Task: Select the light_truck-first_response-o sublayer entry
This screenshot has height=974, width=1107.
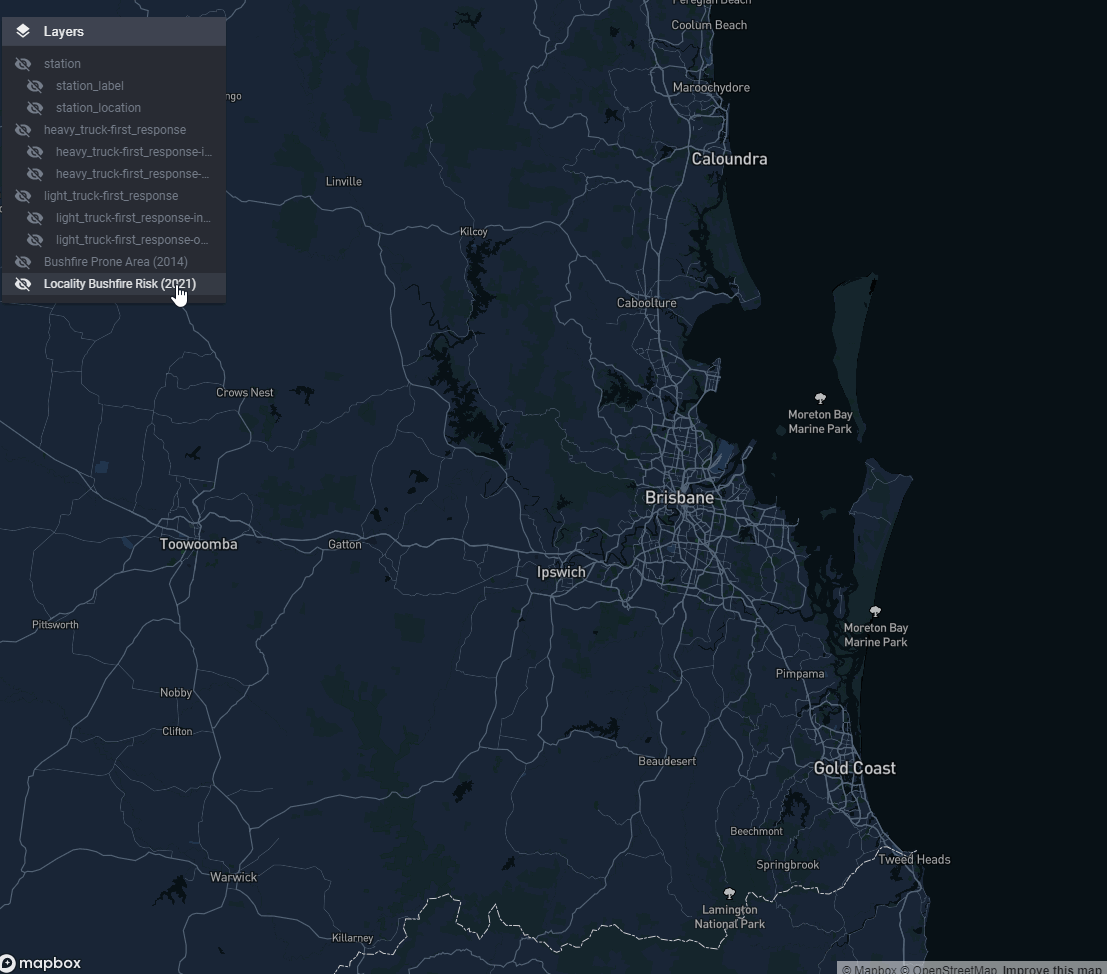Action: pyautogui.click(x=133, y=239)
